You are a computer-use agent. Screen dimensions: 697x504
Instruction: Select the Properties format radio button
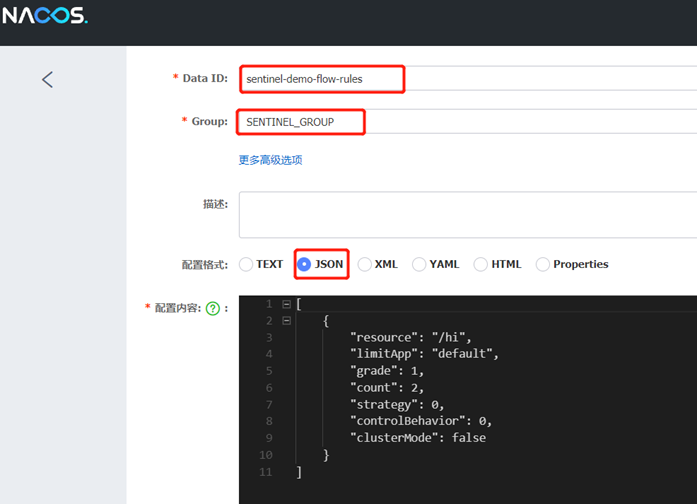[x=542, y=264]
